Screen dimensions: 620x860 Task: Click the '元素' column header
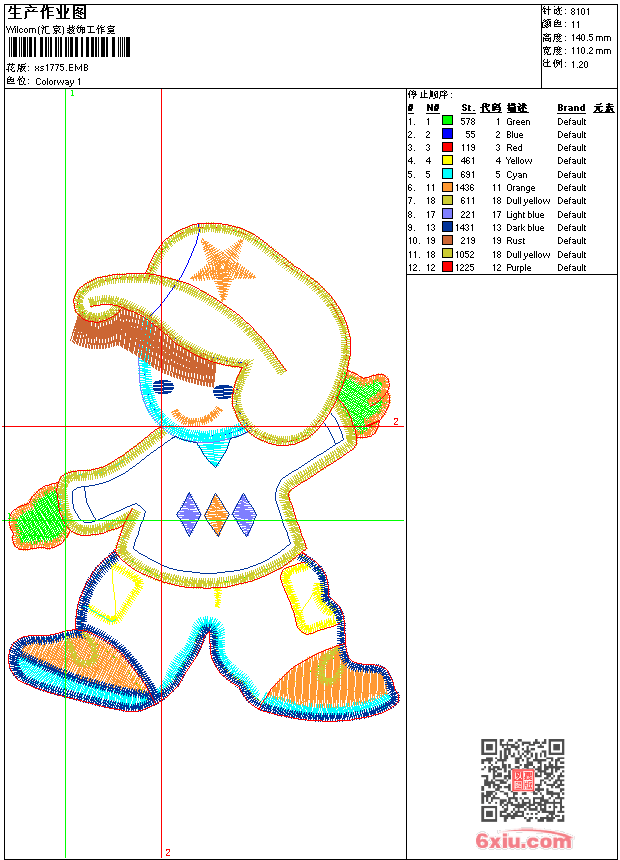click(604, 108)
